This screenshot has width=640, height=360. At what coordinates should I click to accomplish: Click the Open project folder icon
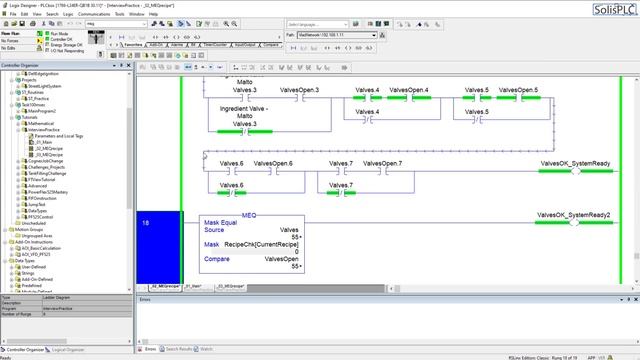(14, 24)
